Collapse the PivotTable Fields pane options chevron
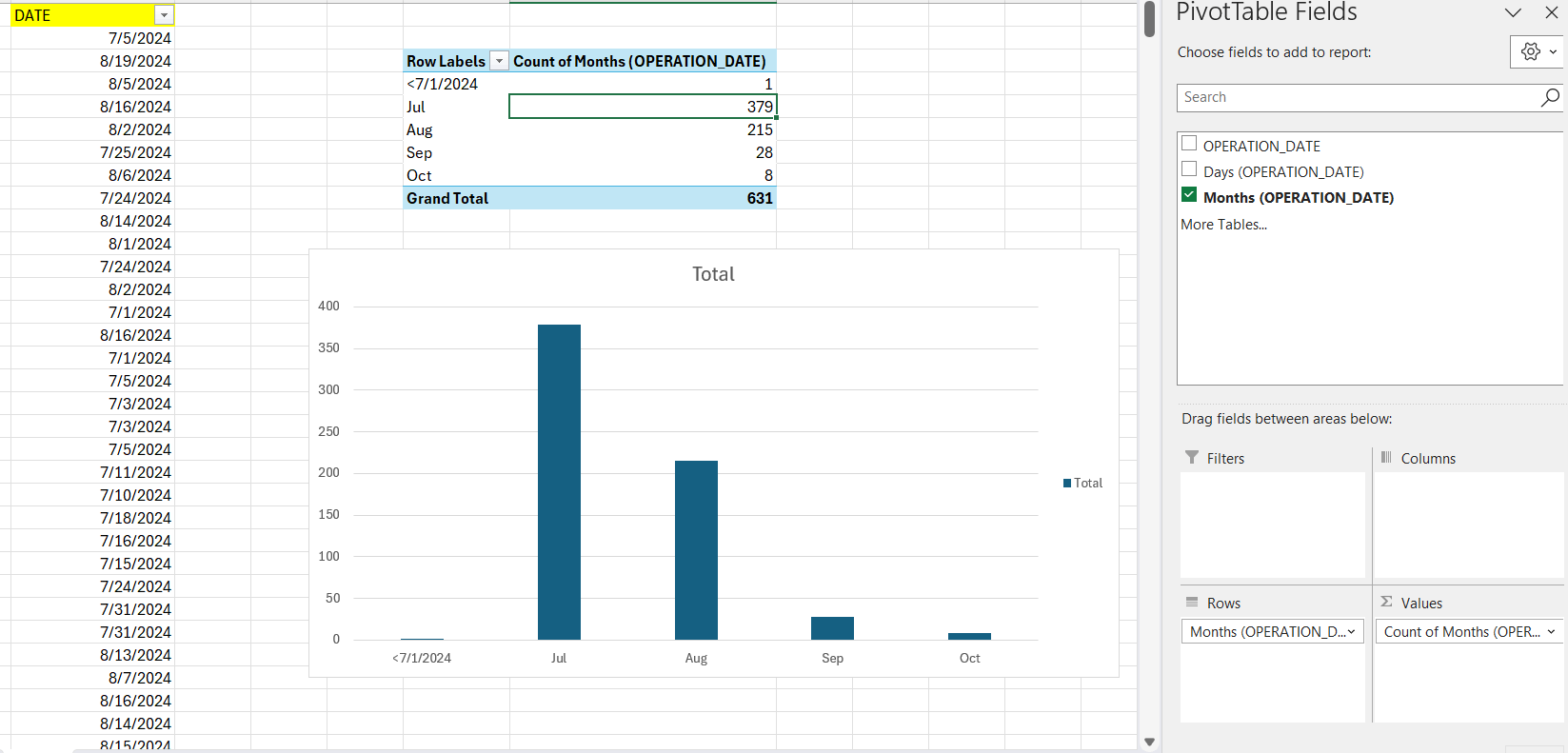The height and width of the screenshot is (753, 1568). click(x=1513, y=12)
